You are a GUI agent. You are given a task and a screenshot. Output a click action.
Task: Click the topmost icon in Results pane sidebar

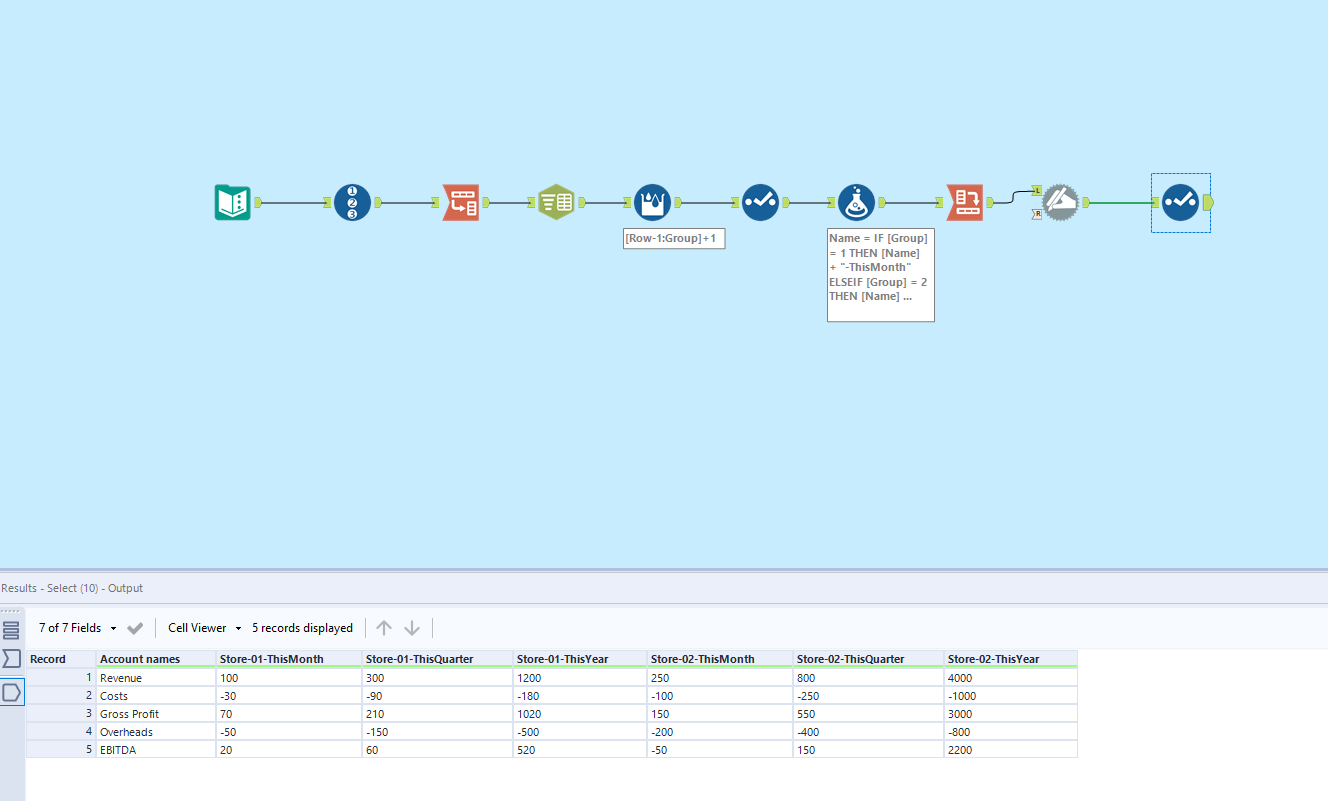[11, 628]
